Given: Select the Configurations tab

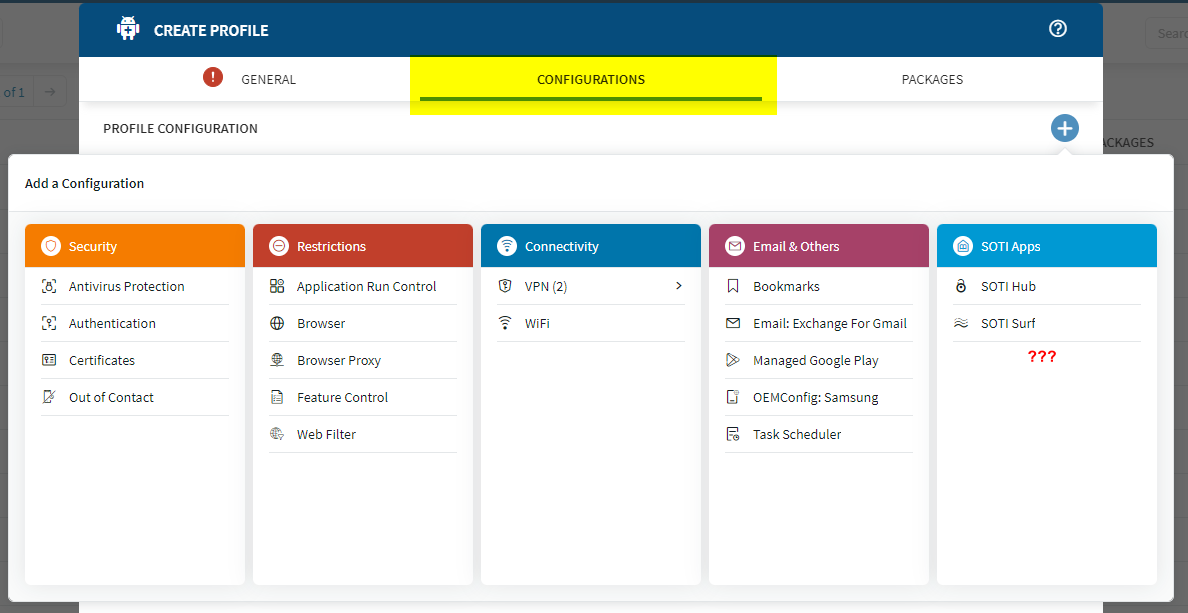Looking at the screenshot, I should pyautogui.click(x=591, y=80).
